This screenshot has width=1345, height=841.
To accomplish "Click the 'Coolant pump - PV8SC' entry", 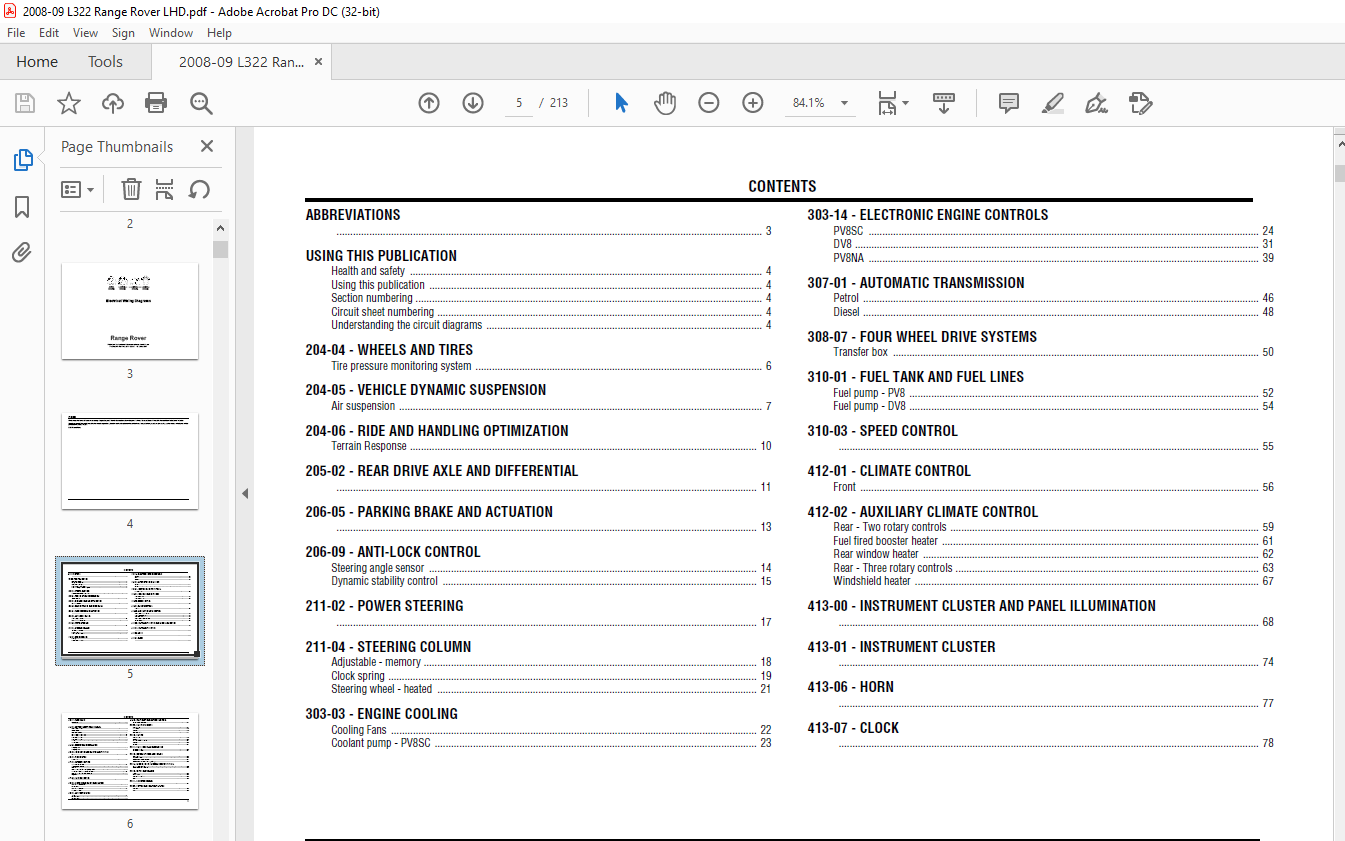I will [381, 743].
